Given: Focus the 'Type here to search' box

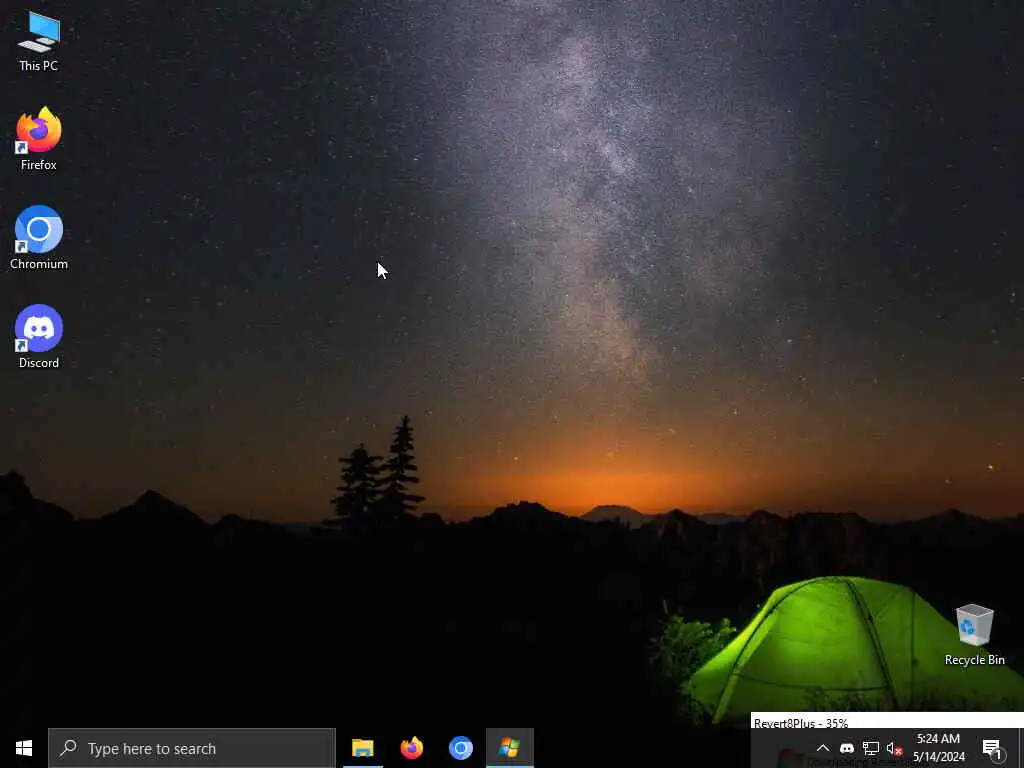Looking at the screenshot, I should (x=192, y=748).
